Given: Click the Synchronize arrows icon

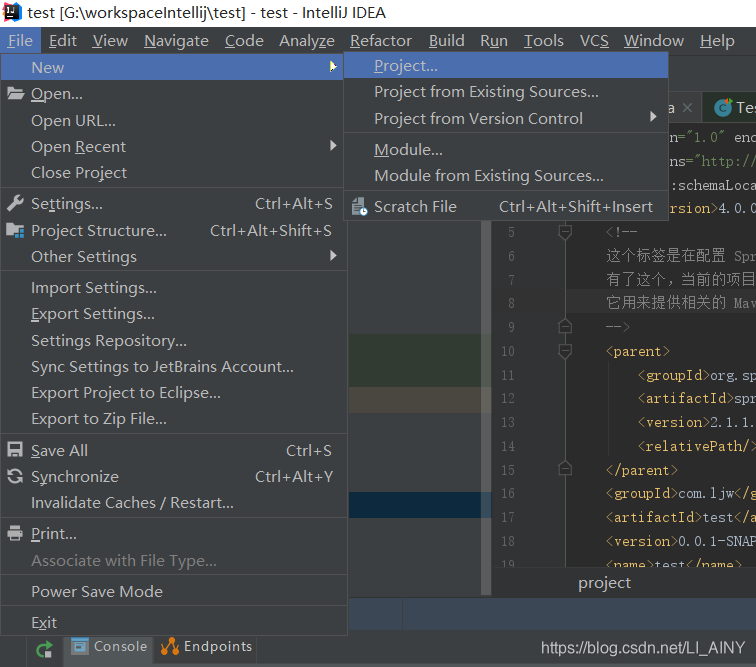Looking at the screenshot, I should 15,476.
